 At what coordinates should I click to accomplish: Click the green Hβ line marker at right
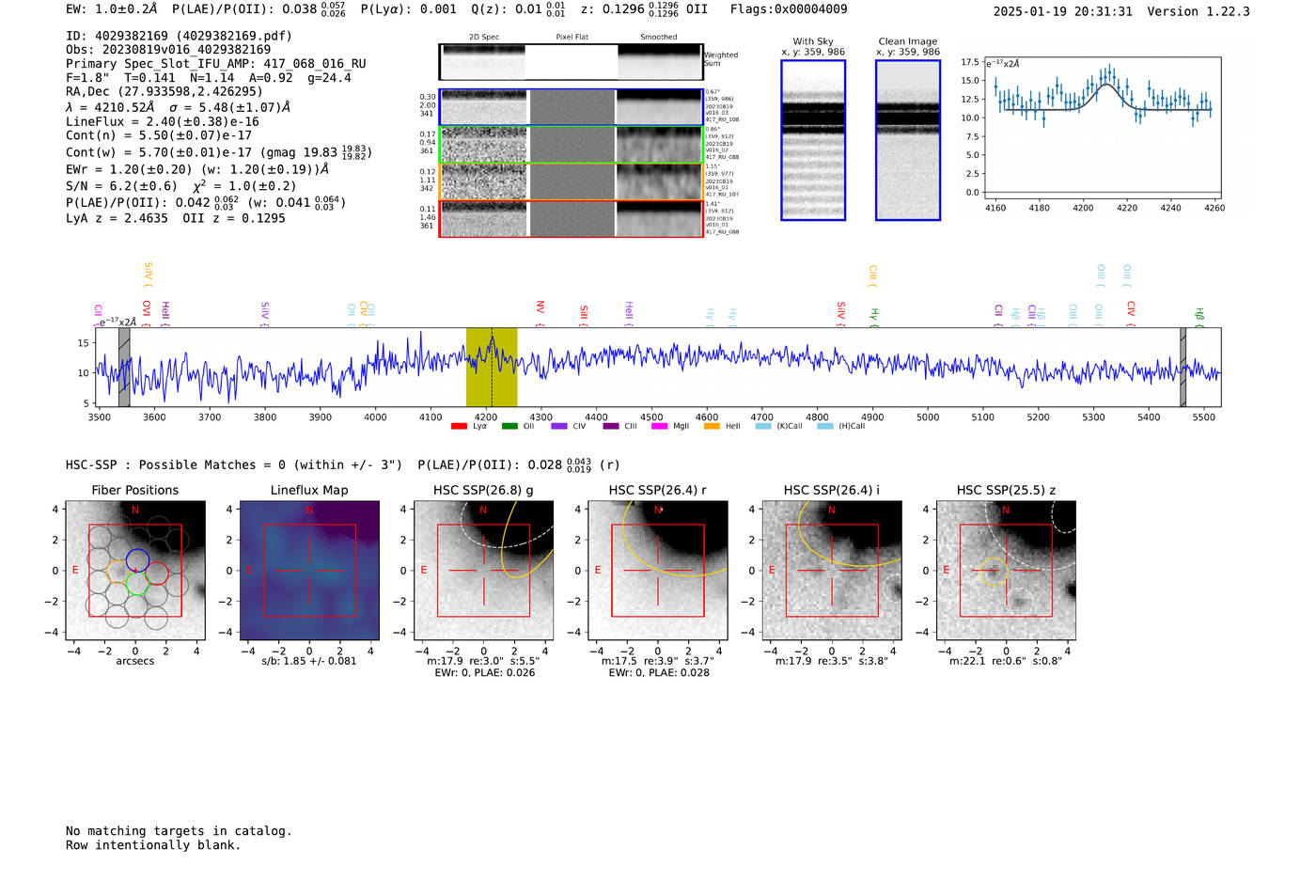click(1199, 315)
